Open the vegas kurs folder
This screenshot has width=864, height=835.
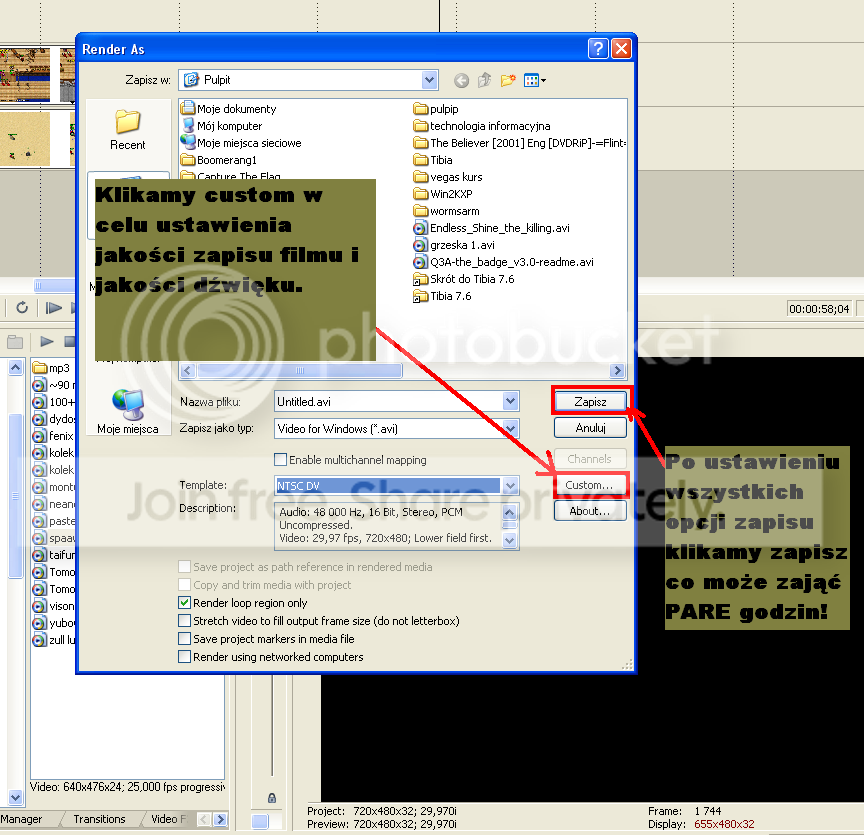448,177
